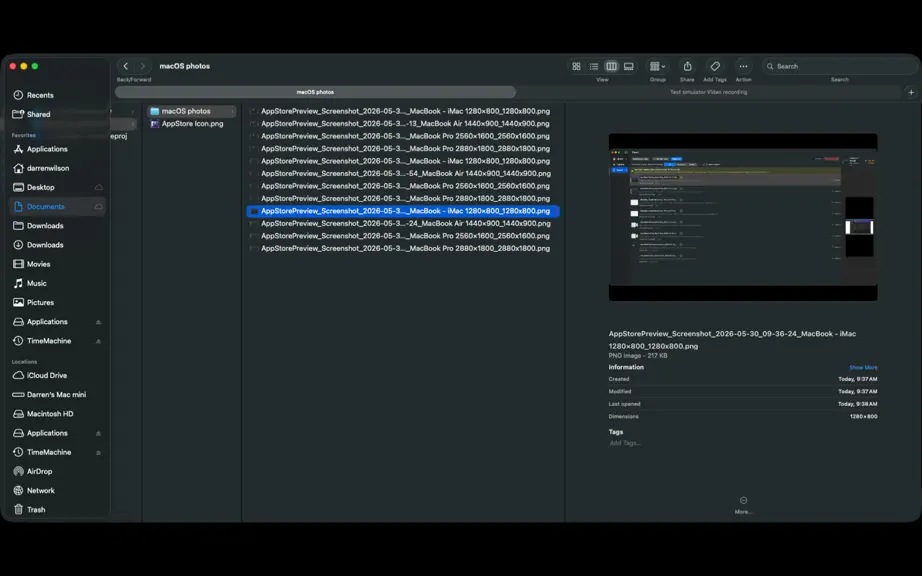Switch to gallery view
This screenshot has width=922, height=576.
pyautogui.click(x=629, y=66)
